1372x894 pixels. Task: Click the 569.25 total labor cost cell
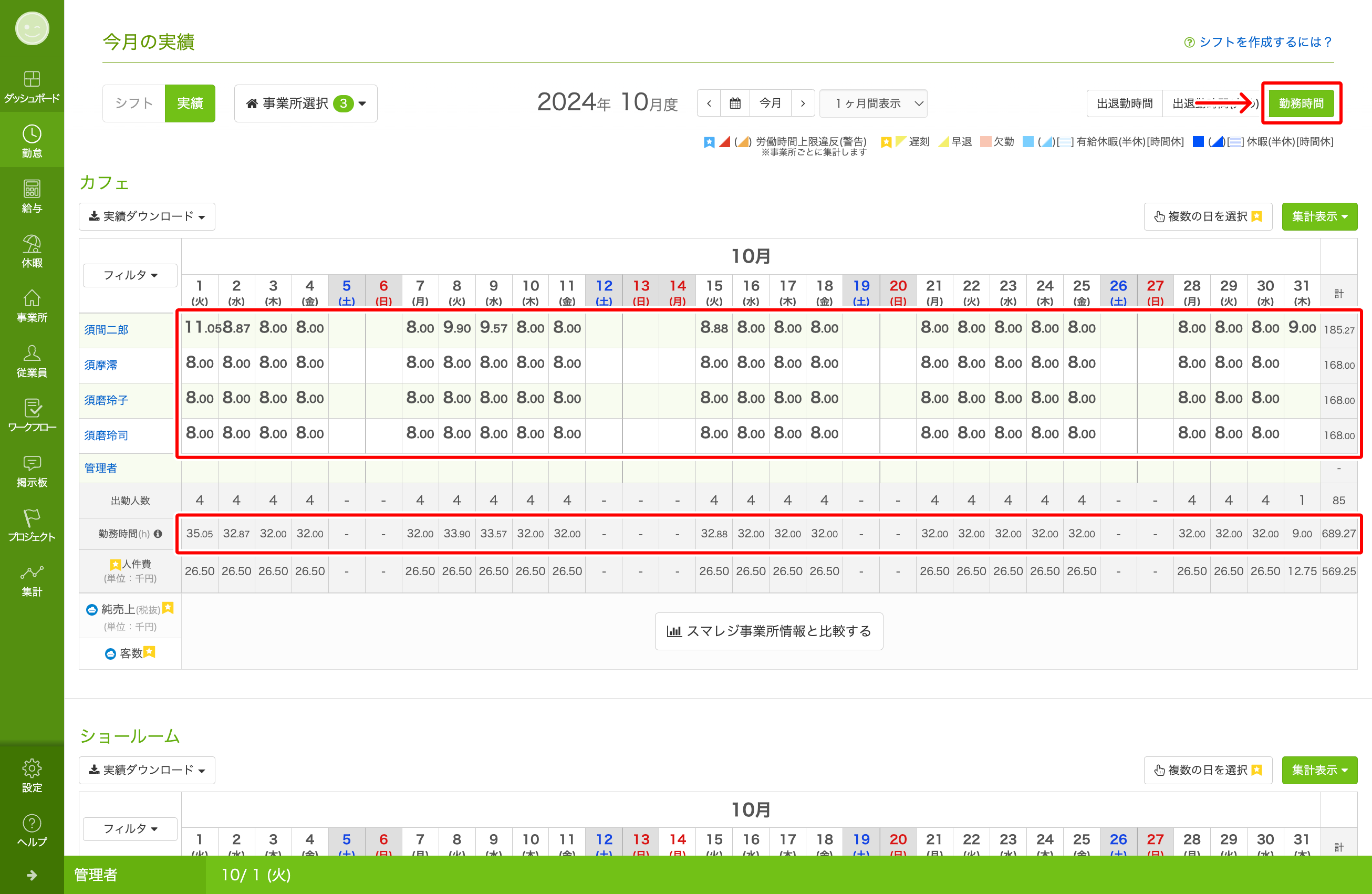pos(1338,571)
